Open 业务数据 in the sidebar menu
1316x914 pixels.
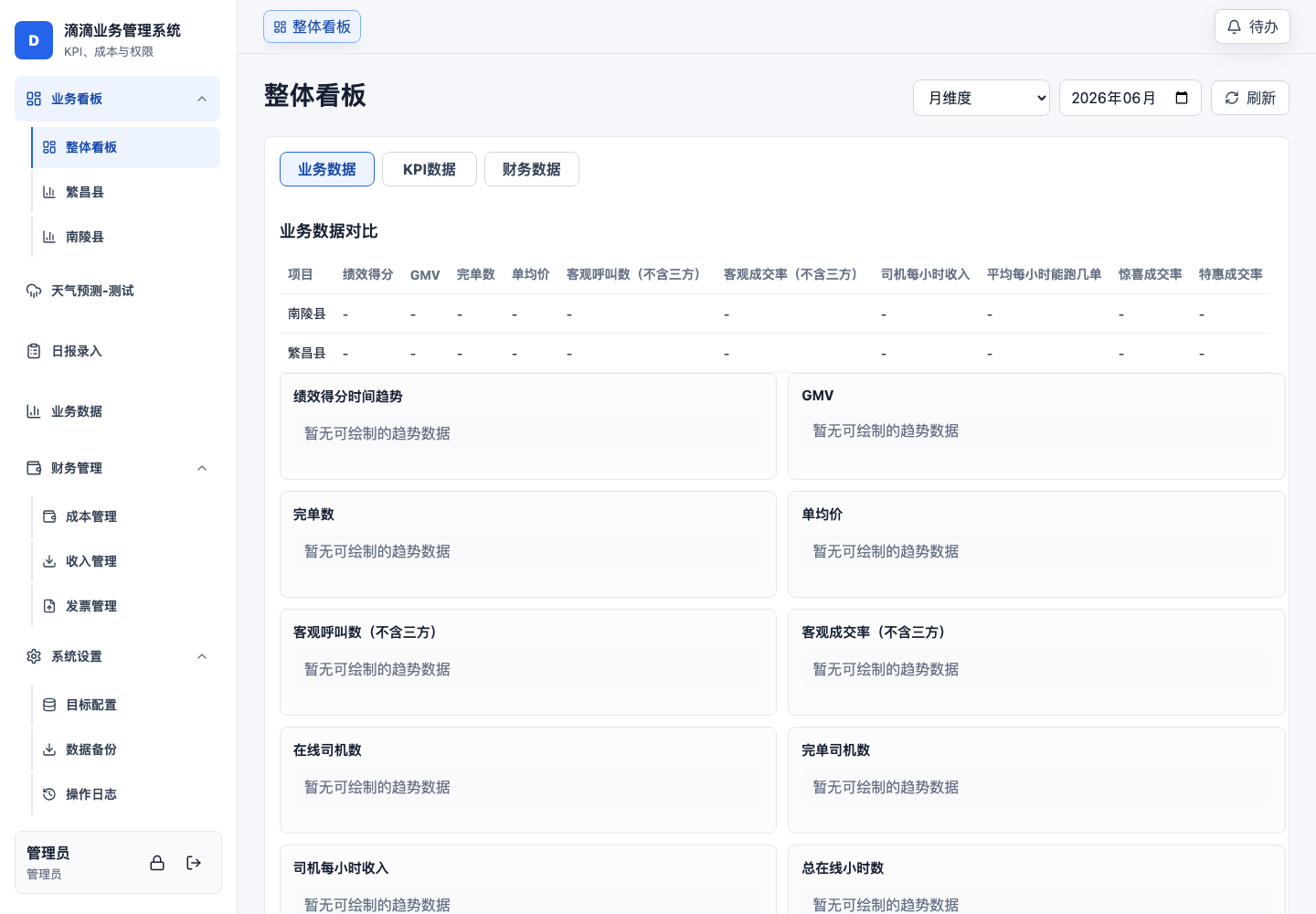118,411
